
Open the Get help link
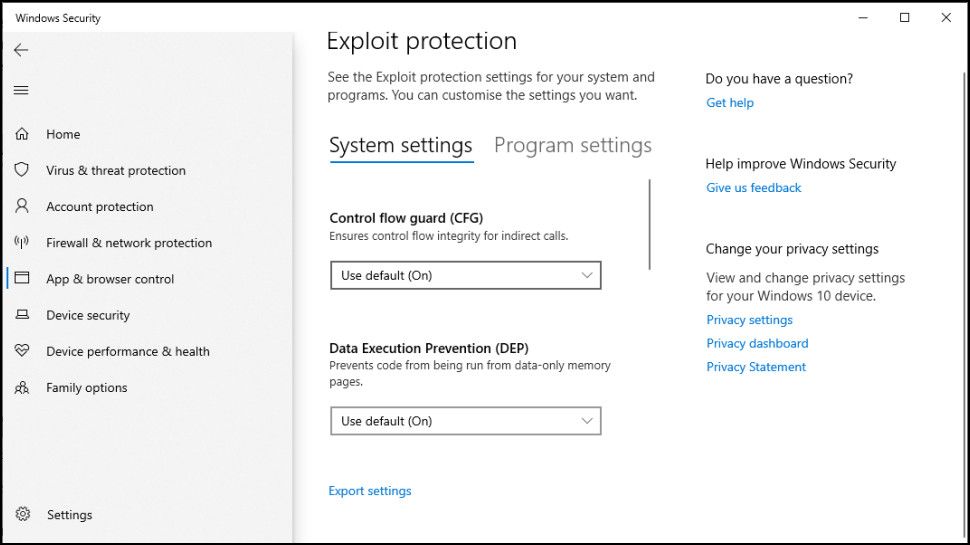(x=729, y=103)
